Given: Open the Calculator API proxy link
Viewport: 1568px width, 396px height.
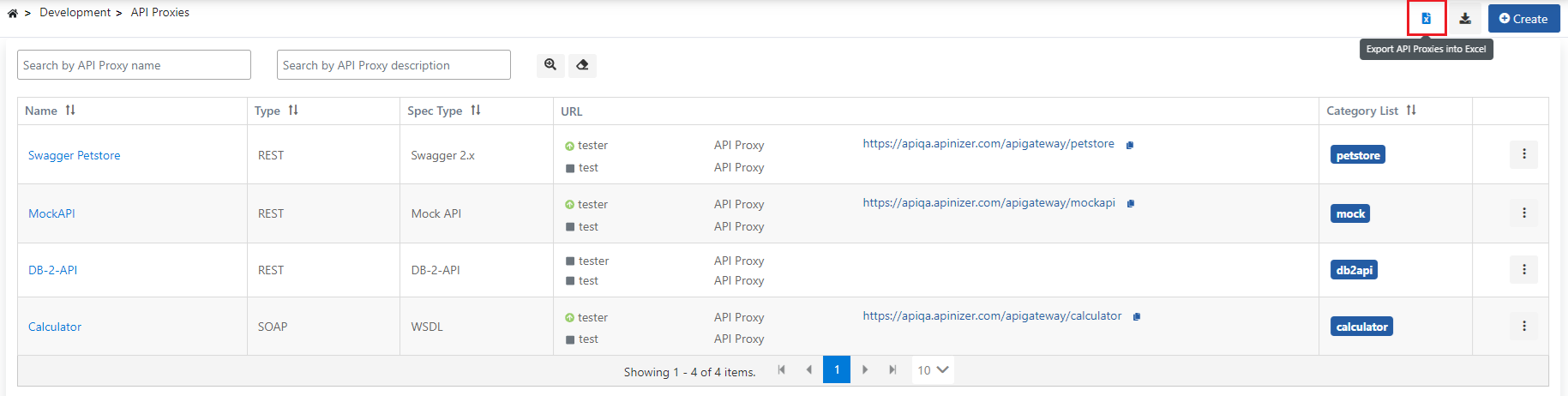Looking at the screenshot, I should coord(55,327).
